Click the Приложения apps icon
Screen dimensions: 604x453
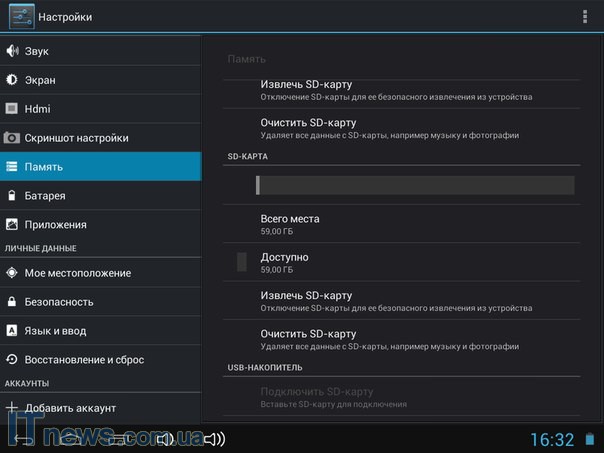click(12, 225)
